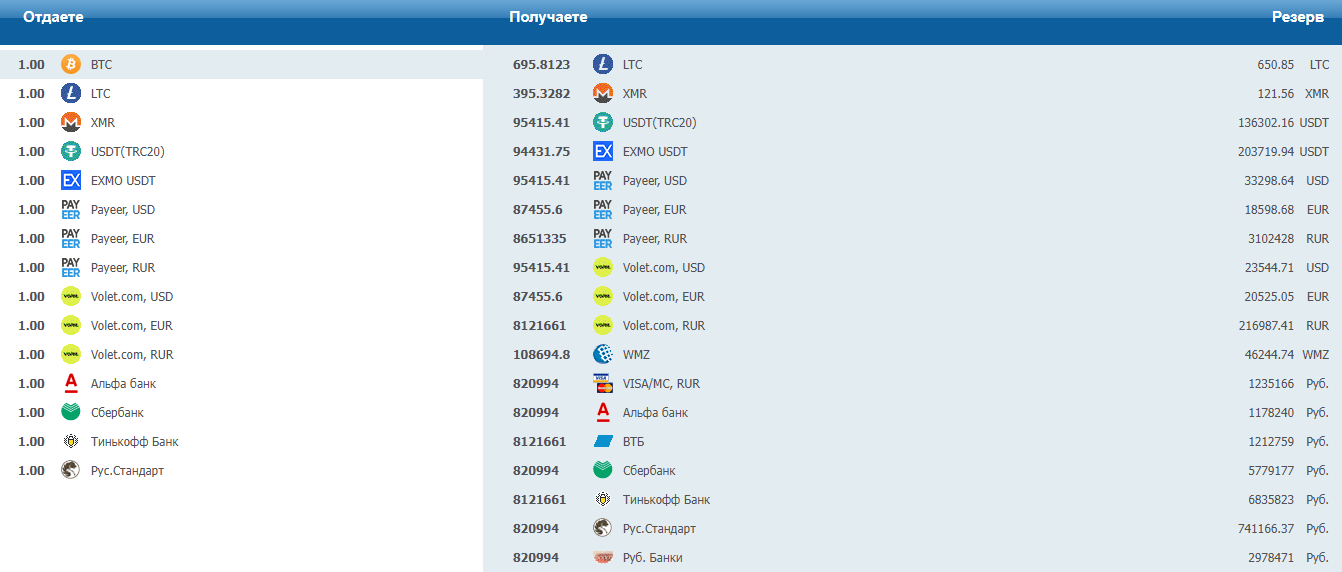
Task: Click Сбербанк icon in receive column
Action: point(603,470)
